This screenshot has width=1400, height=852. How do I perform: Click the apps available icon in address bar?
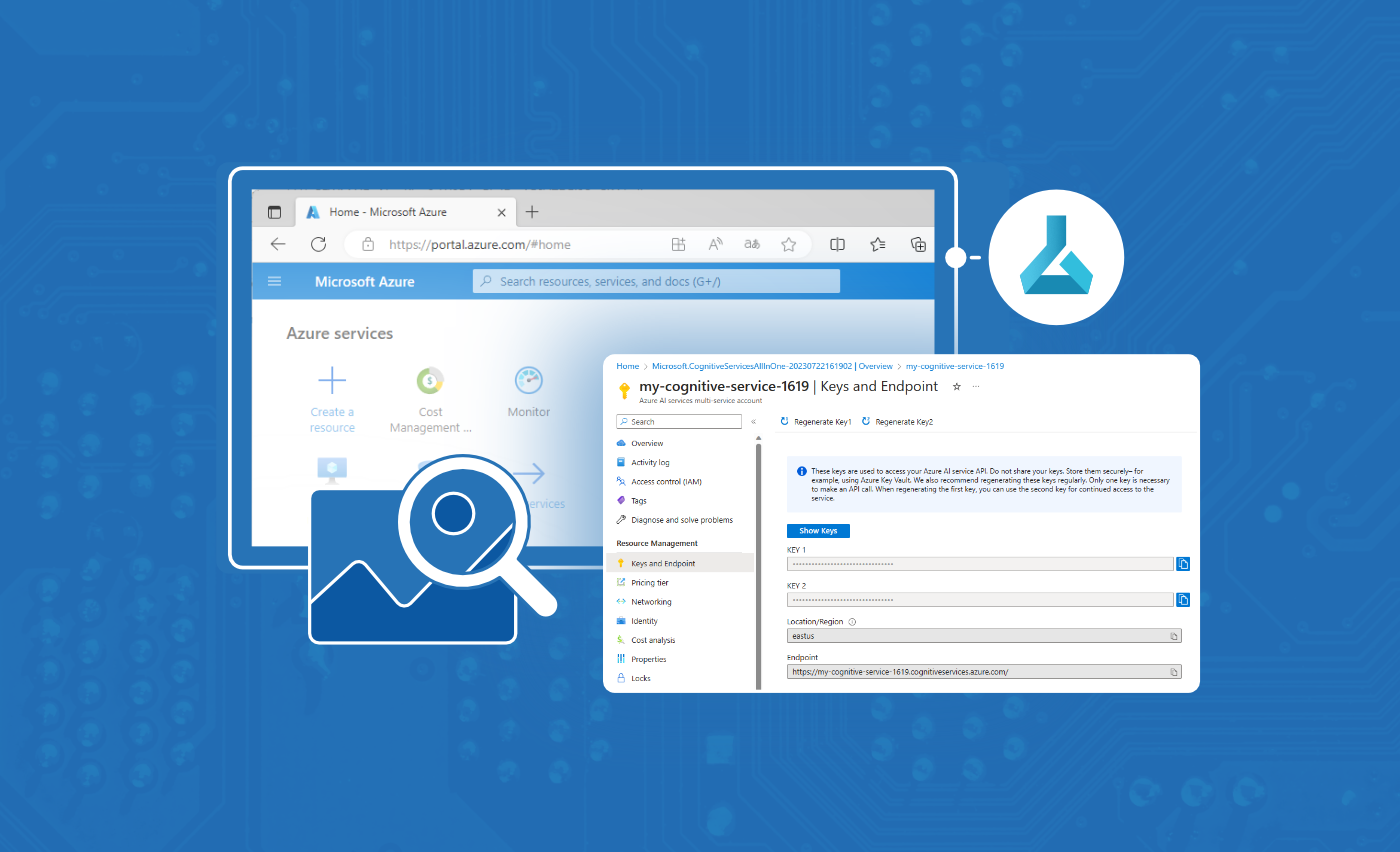point(678,244)
